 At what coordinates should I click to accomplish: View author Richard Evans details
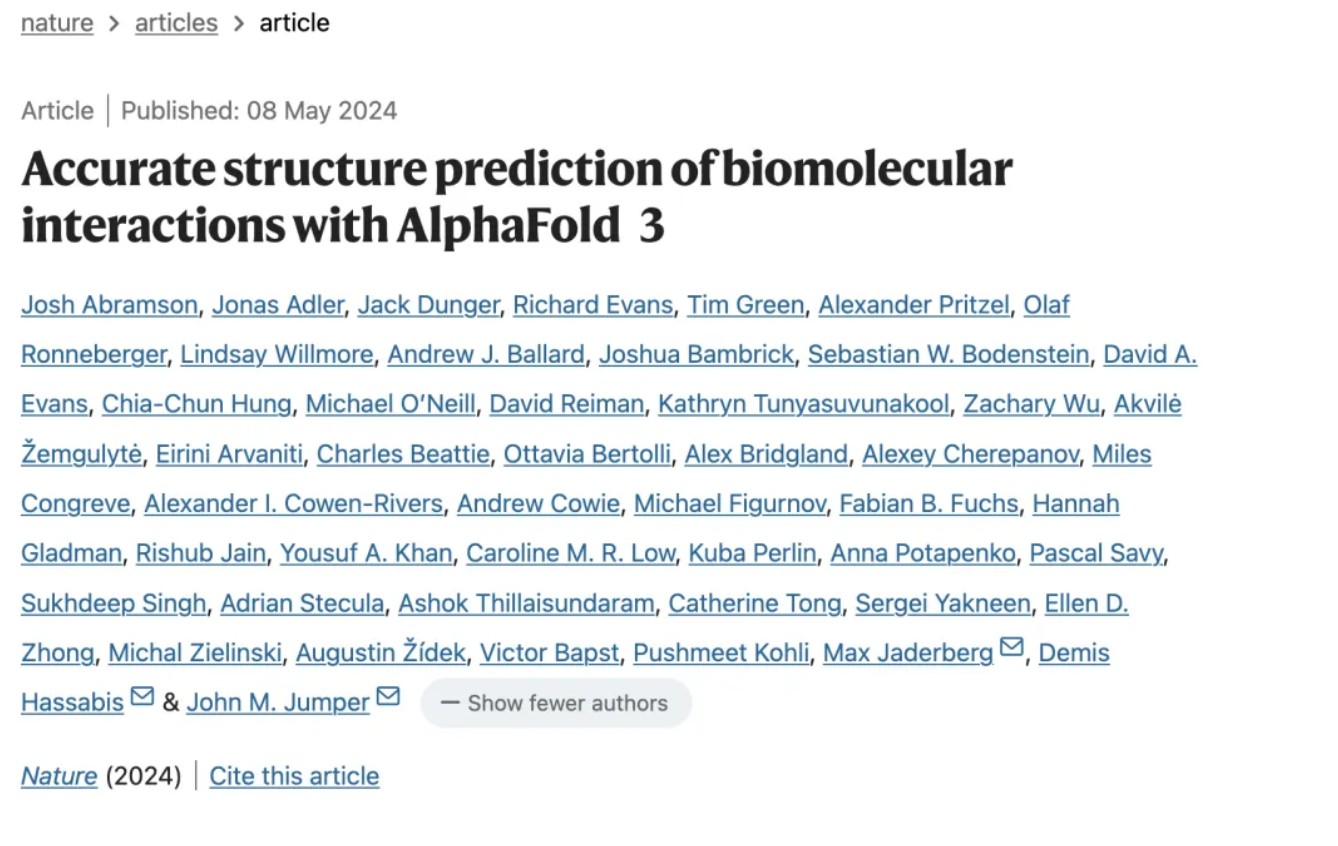(592, 305)
